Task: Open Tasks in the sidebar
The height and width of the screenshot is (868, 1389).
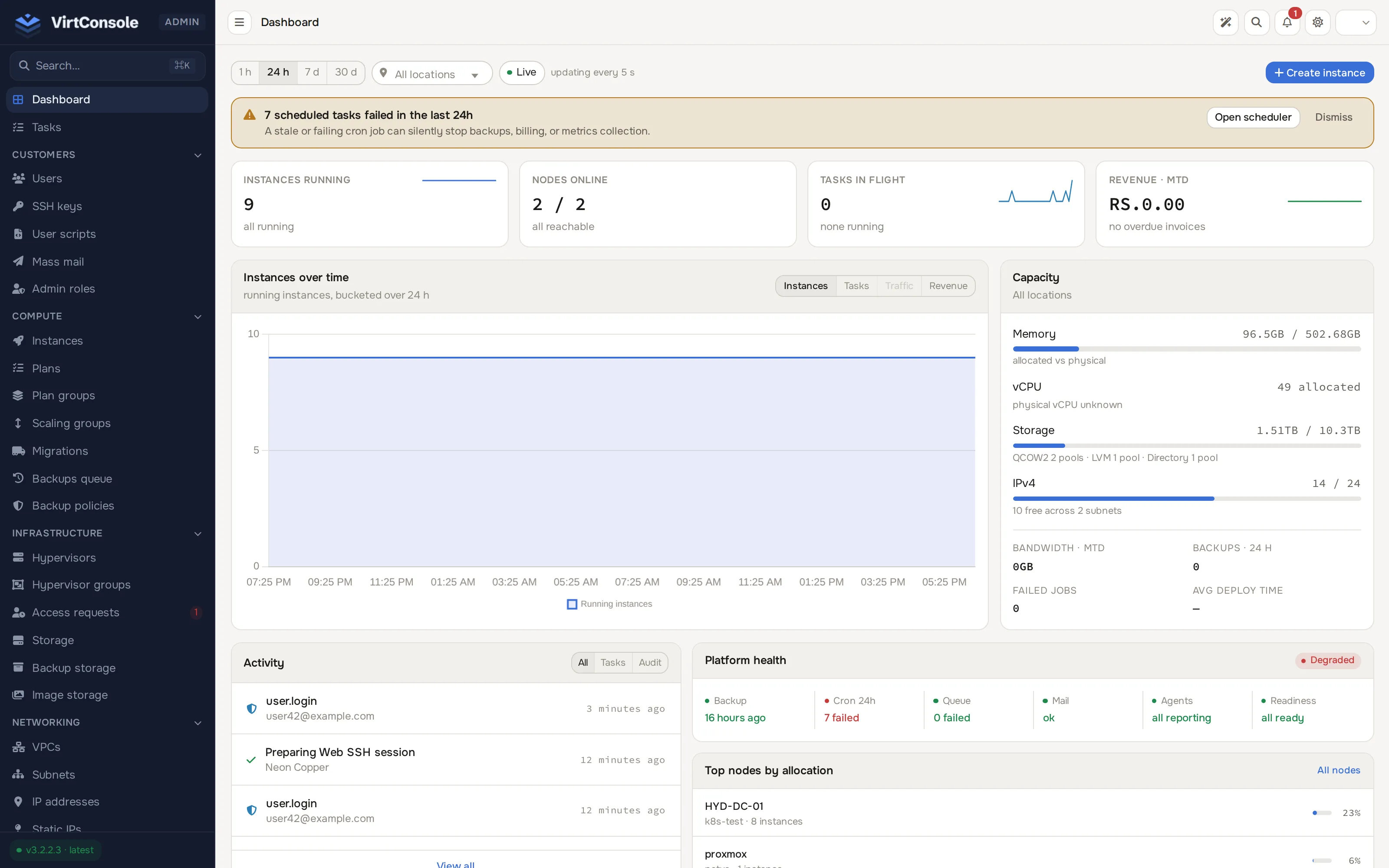Action: (x=107, y=127)
